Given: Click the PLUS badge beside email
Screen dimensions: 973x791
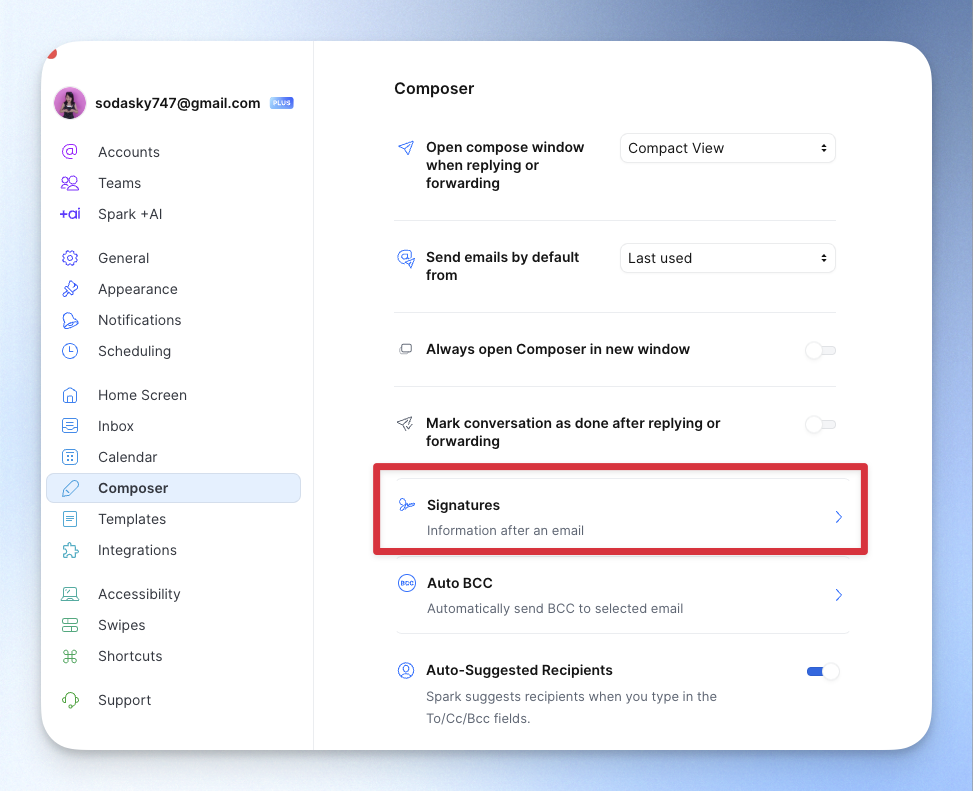Looking at the screenshot, I should tap(282, 103).
